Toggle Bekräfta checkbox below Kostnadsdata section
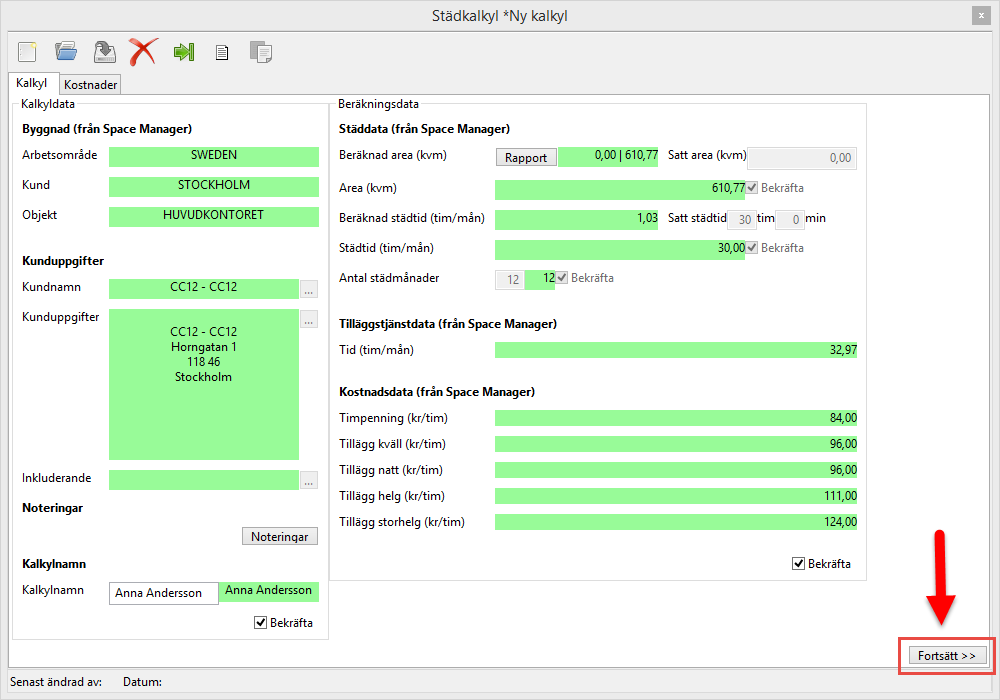 pos(799,564)
